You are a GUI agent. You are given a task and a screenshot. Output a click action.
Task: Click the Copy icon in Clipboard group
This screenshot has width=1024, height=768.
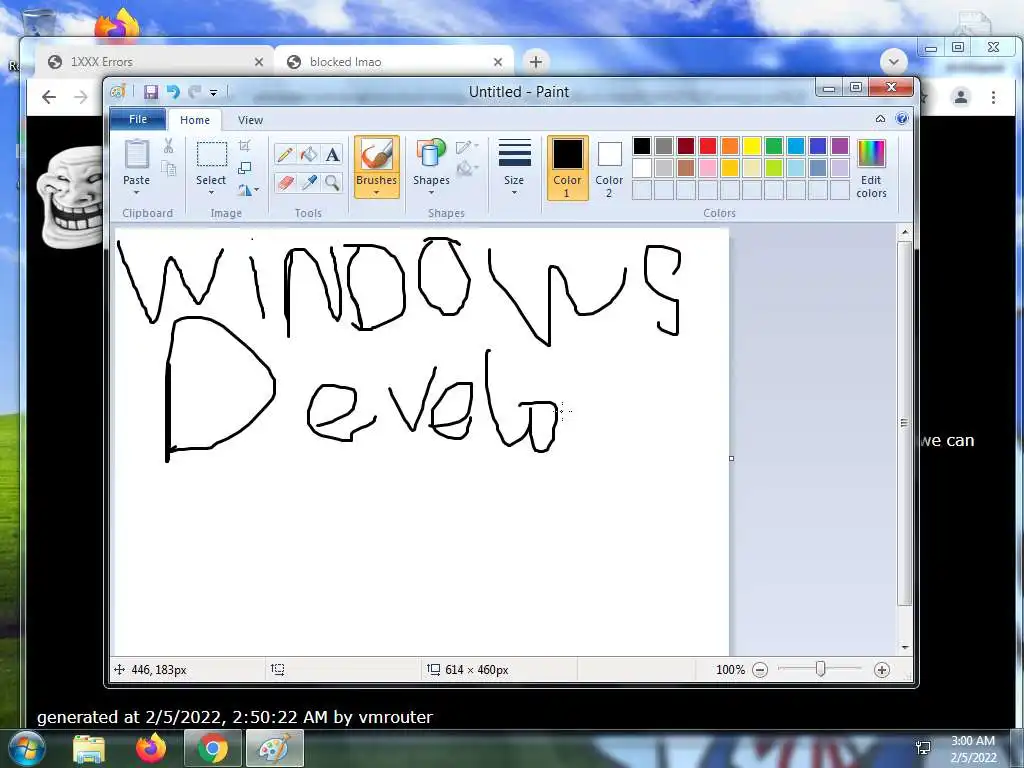pos(168,168)
